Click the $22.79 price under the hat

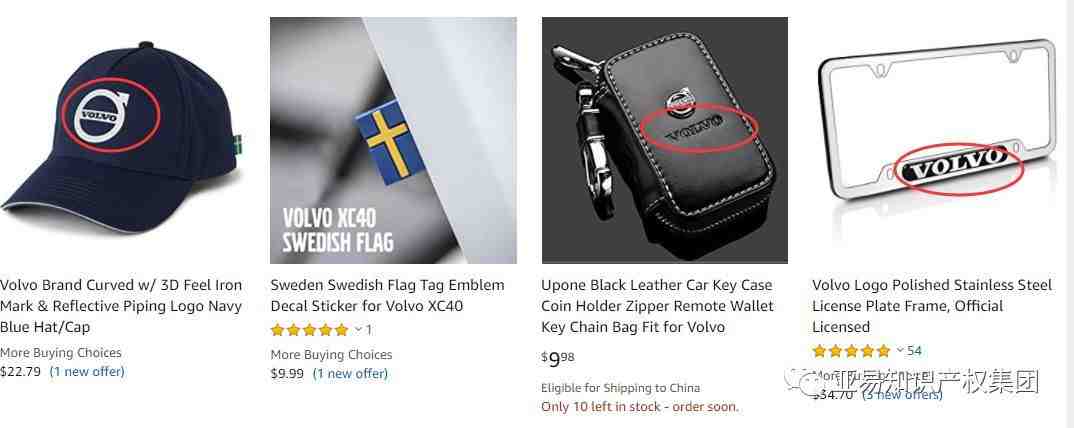point(21,372)
